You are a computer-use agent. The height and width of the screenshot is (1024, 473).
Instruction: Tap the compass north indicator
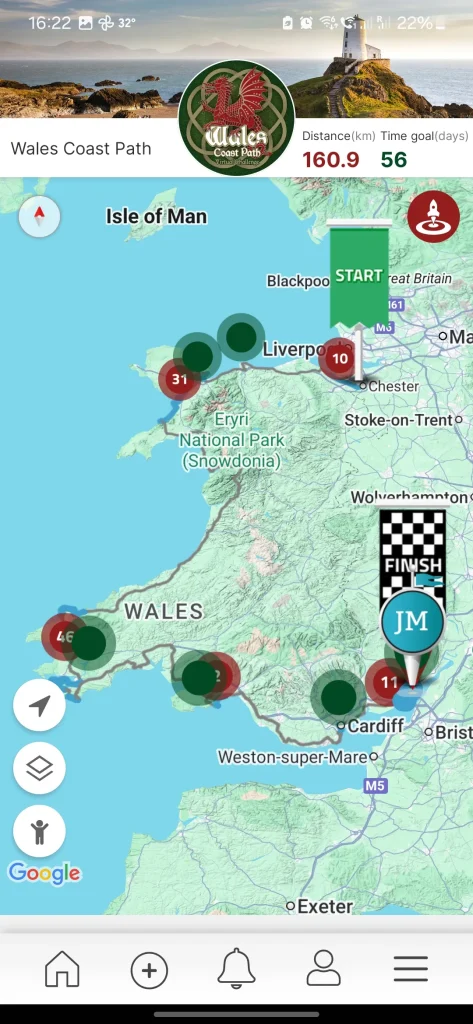[39, 216]
